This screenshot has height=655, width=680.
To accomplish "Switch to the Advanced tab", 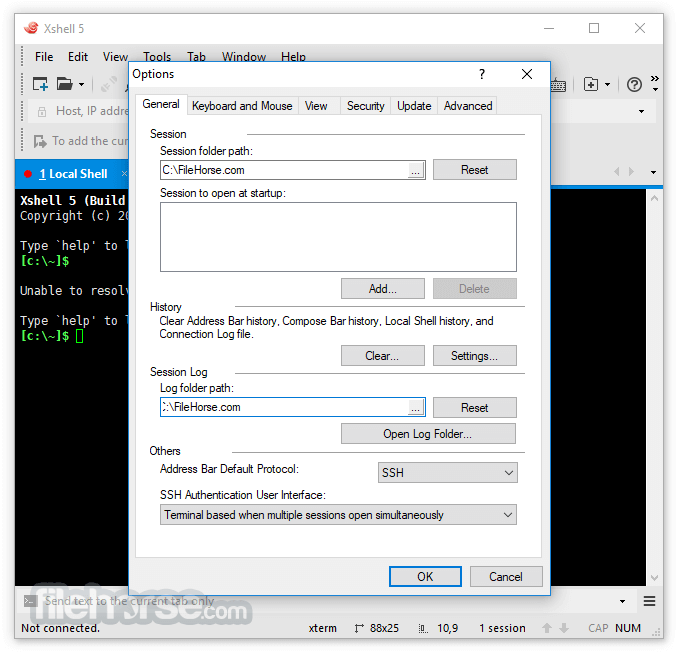I will tap(468, 106).
